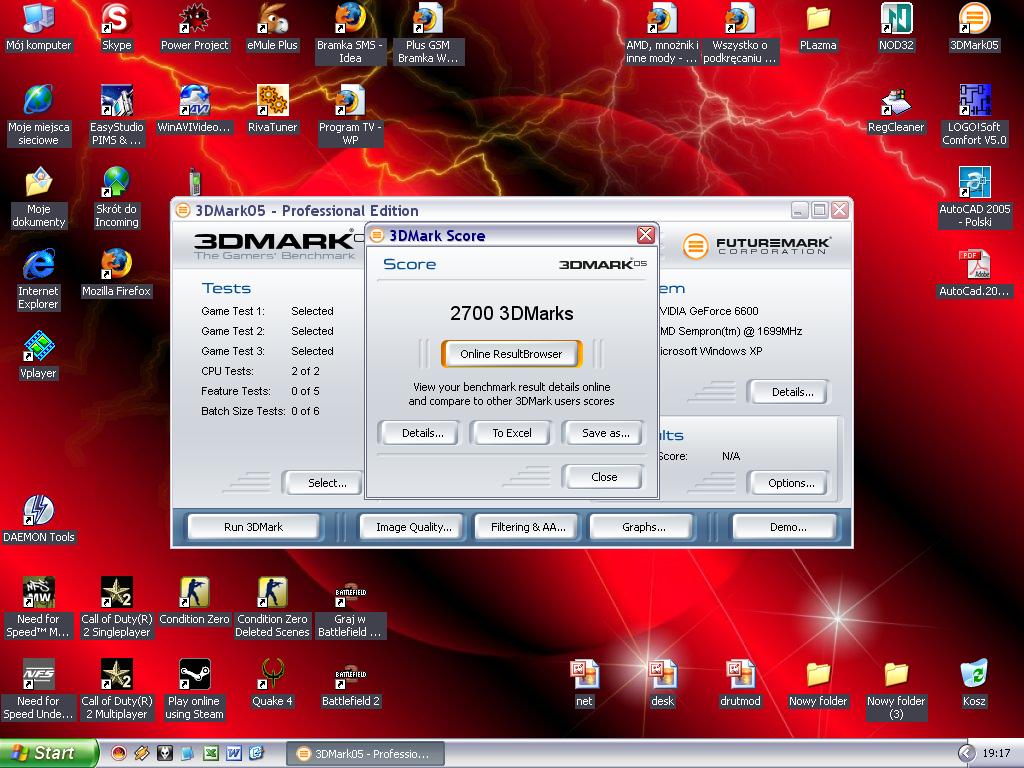Export the score with To Excel

pos(511,433)
